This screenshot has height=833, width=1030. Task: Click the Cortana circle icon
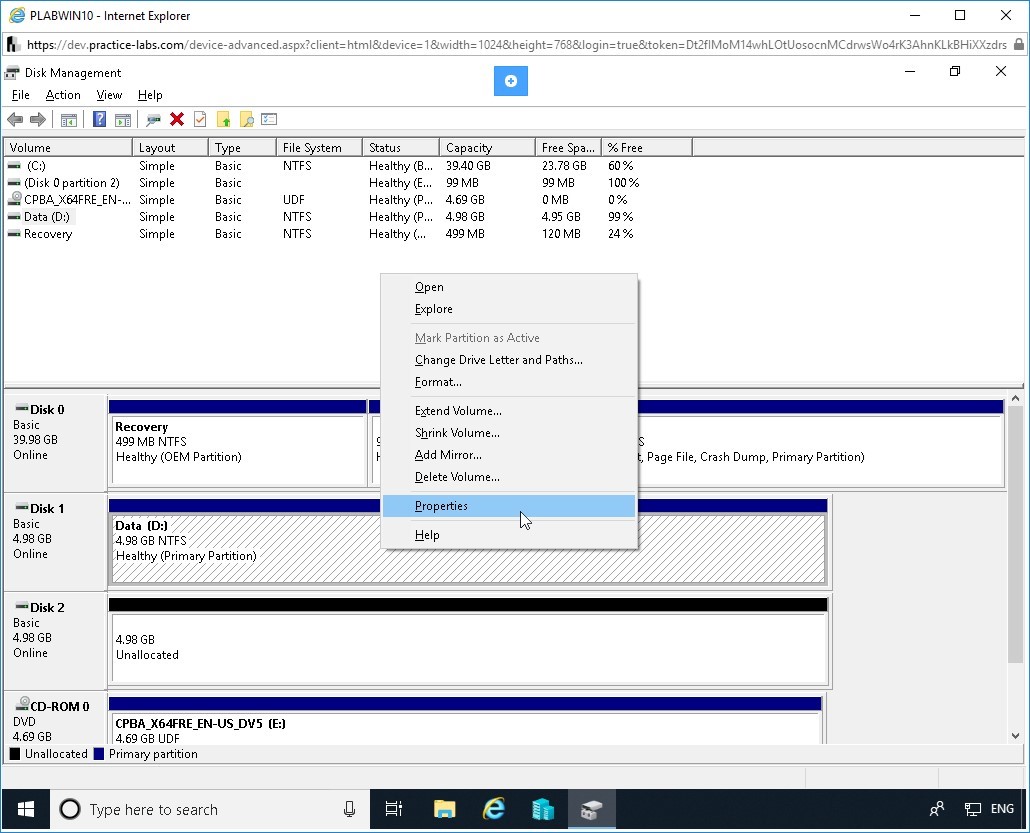coord(70,809)
